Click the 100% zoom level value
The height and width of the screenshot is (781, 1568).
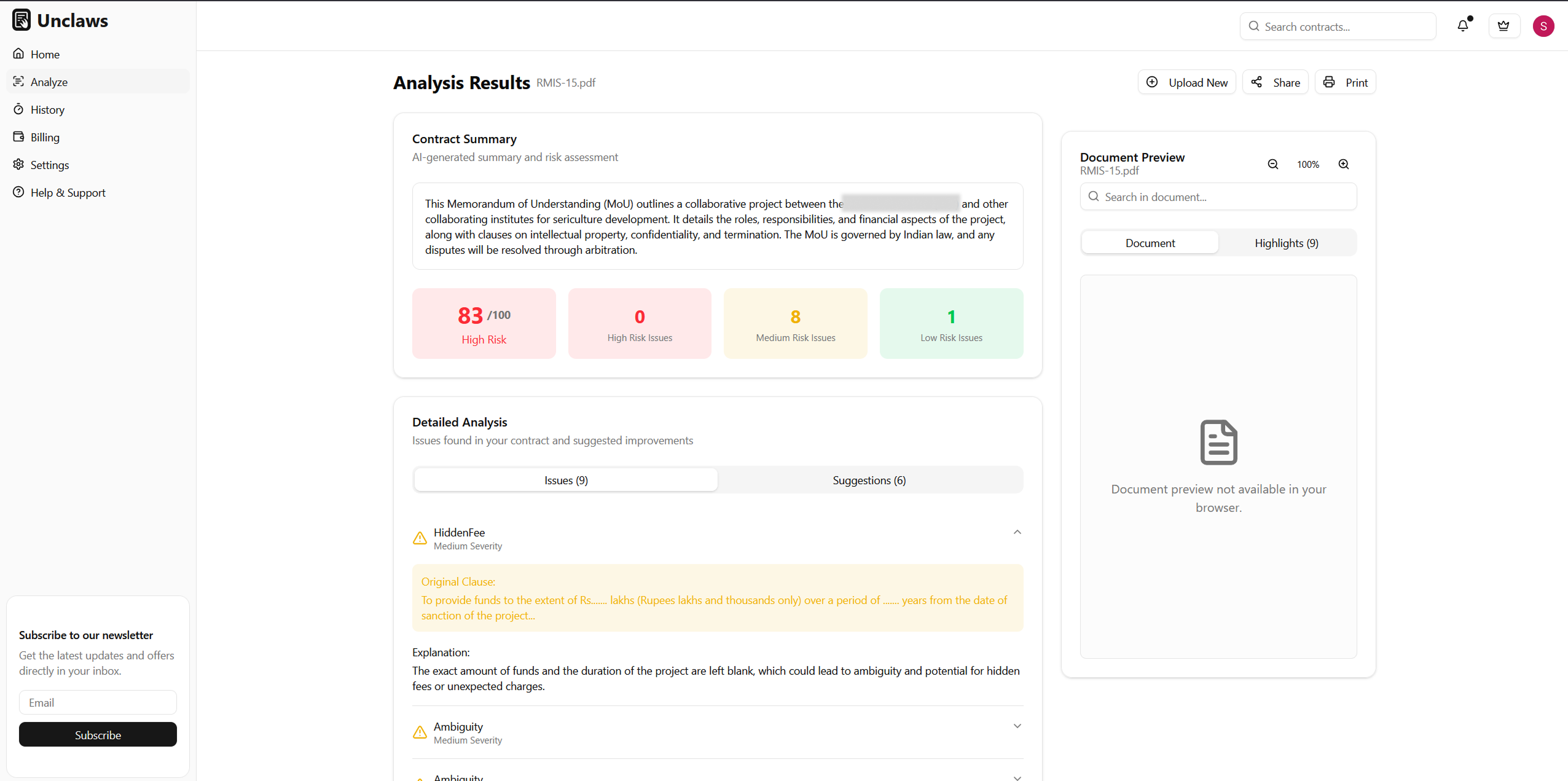tap(1308, 164)
